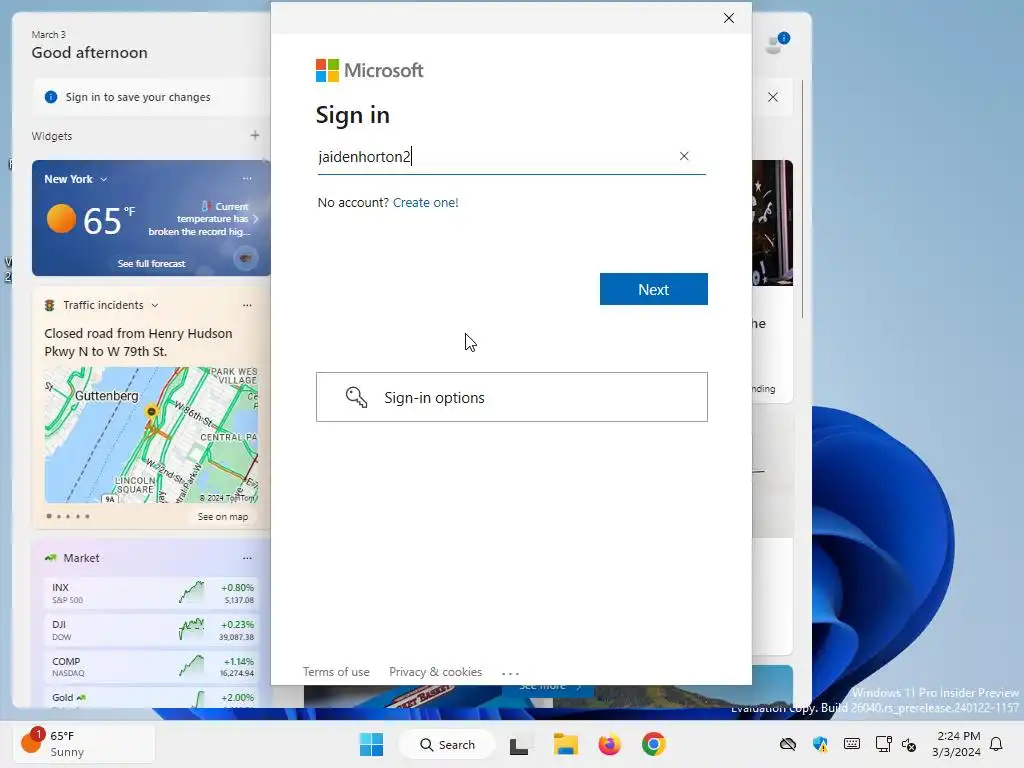Open Windows Security tray icon

(x=820, y=744)
